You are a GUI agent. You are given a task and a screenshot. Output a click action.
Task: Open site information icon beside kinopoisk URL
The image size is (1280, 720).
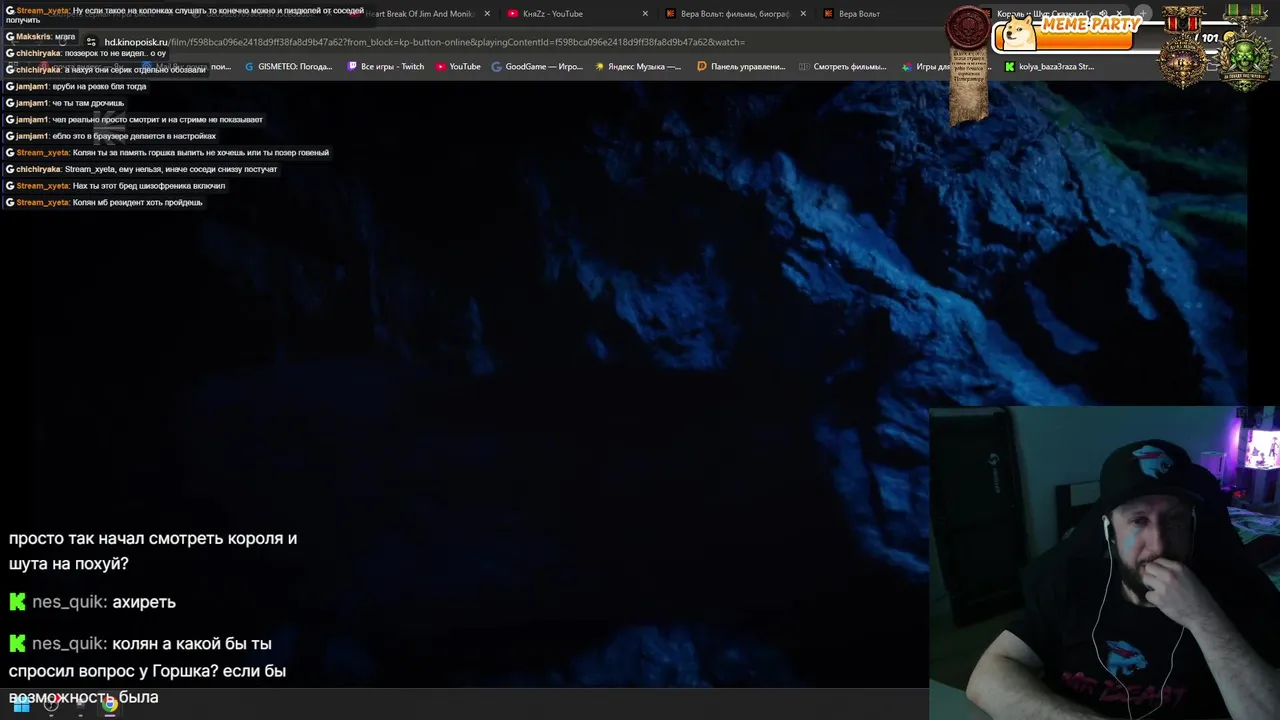[91, 42]
